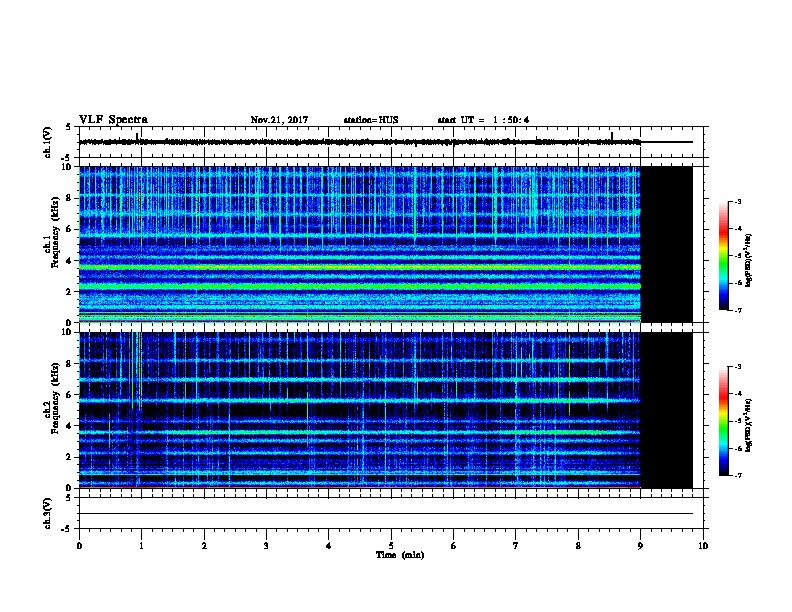
Task: Click the ch.2 frequency axis "2" tick label
Action: pos(69,457)
